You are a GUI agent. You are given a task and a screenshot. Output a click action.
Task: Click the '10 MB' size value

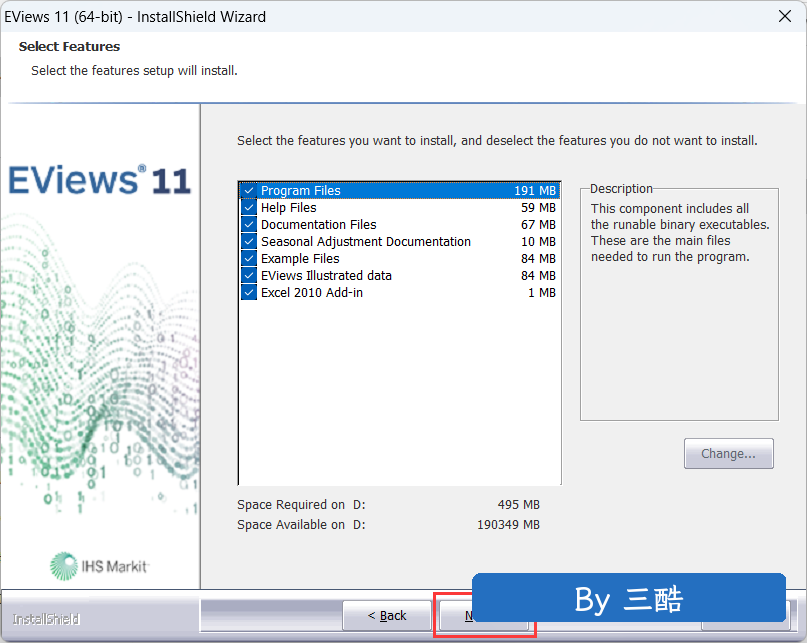[x=538, y=241]
